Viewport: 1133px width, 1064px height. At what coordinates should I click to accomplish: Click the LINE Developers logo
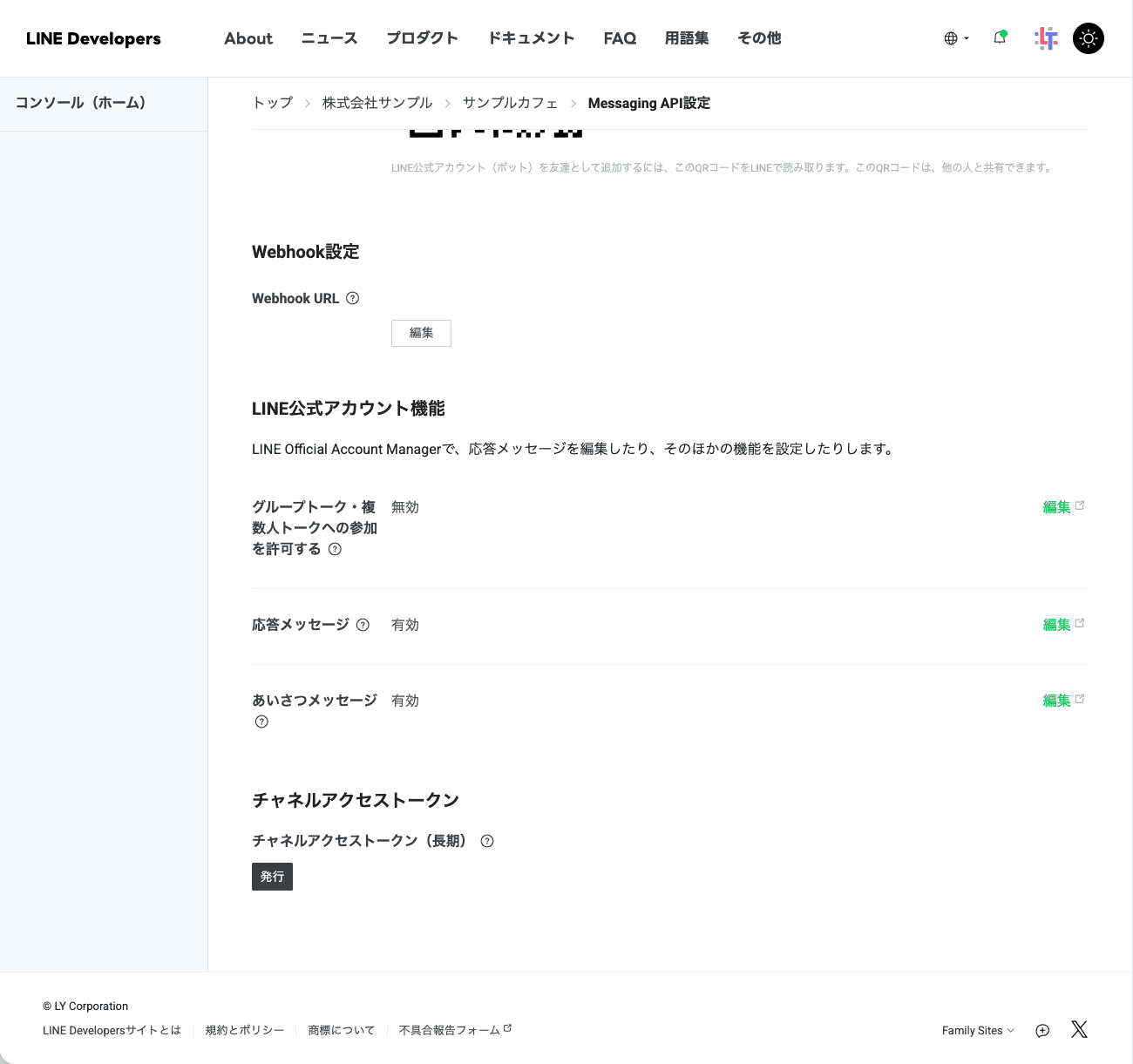pos(93,38)
